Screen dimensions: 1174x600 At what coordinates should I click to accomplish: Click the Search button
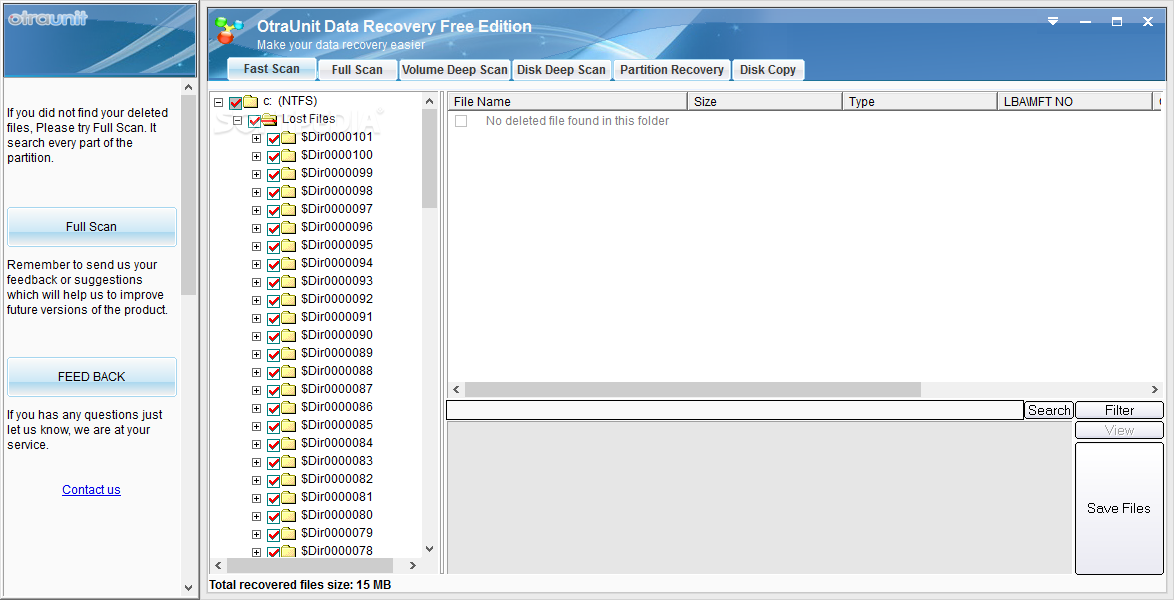tap(1049, 410)
